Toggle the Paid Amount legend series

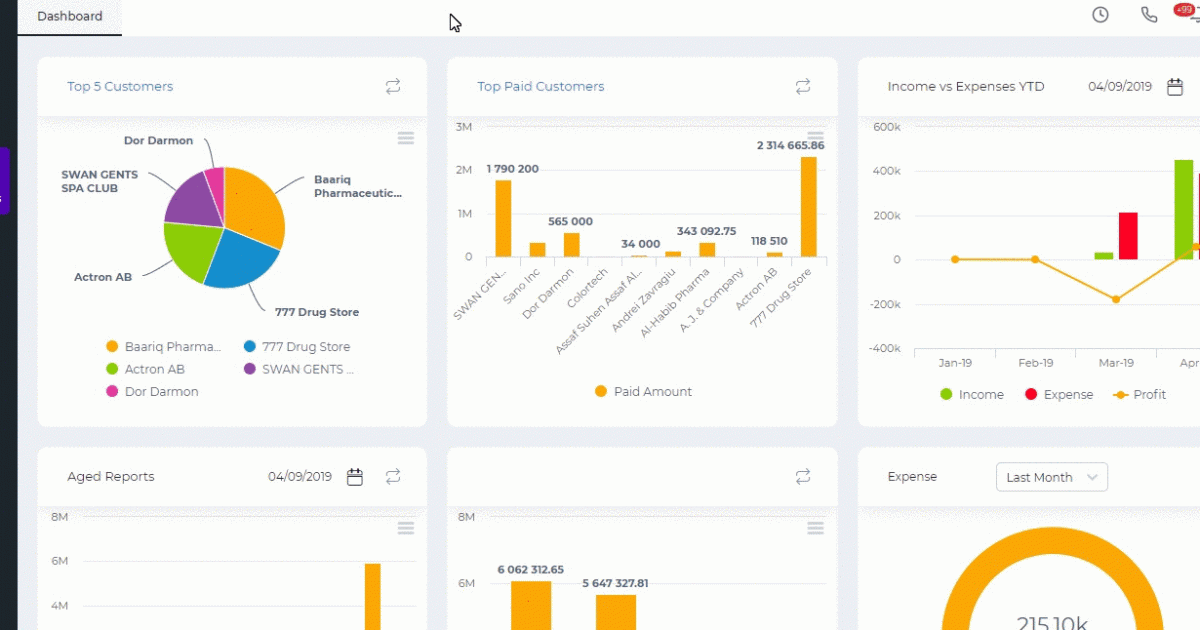coord(643,392)
